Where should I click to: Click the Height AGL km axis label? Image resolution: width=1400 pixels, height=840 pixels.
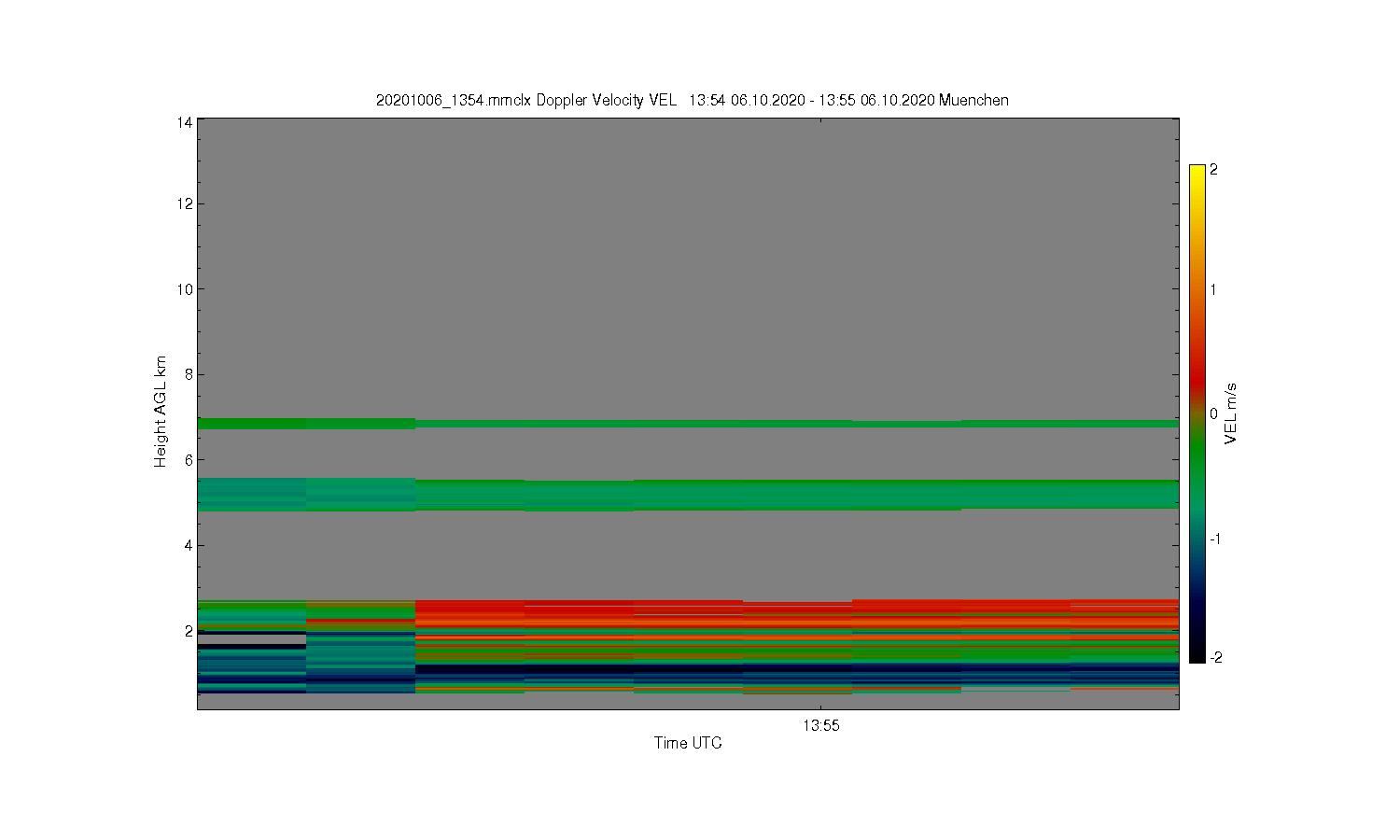(161, 412)
